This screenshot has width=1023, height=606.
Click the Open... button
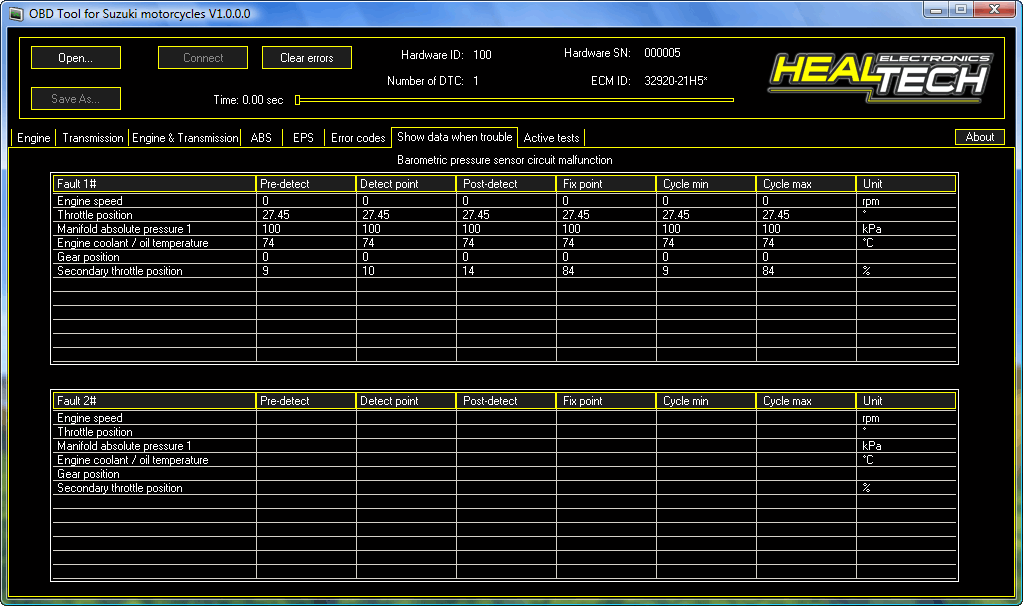click(x=76, y=57)
